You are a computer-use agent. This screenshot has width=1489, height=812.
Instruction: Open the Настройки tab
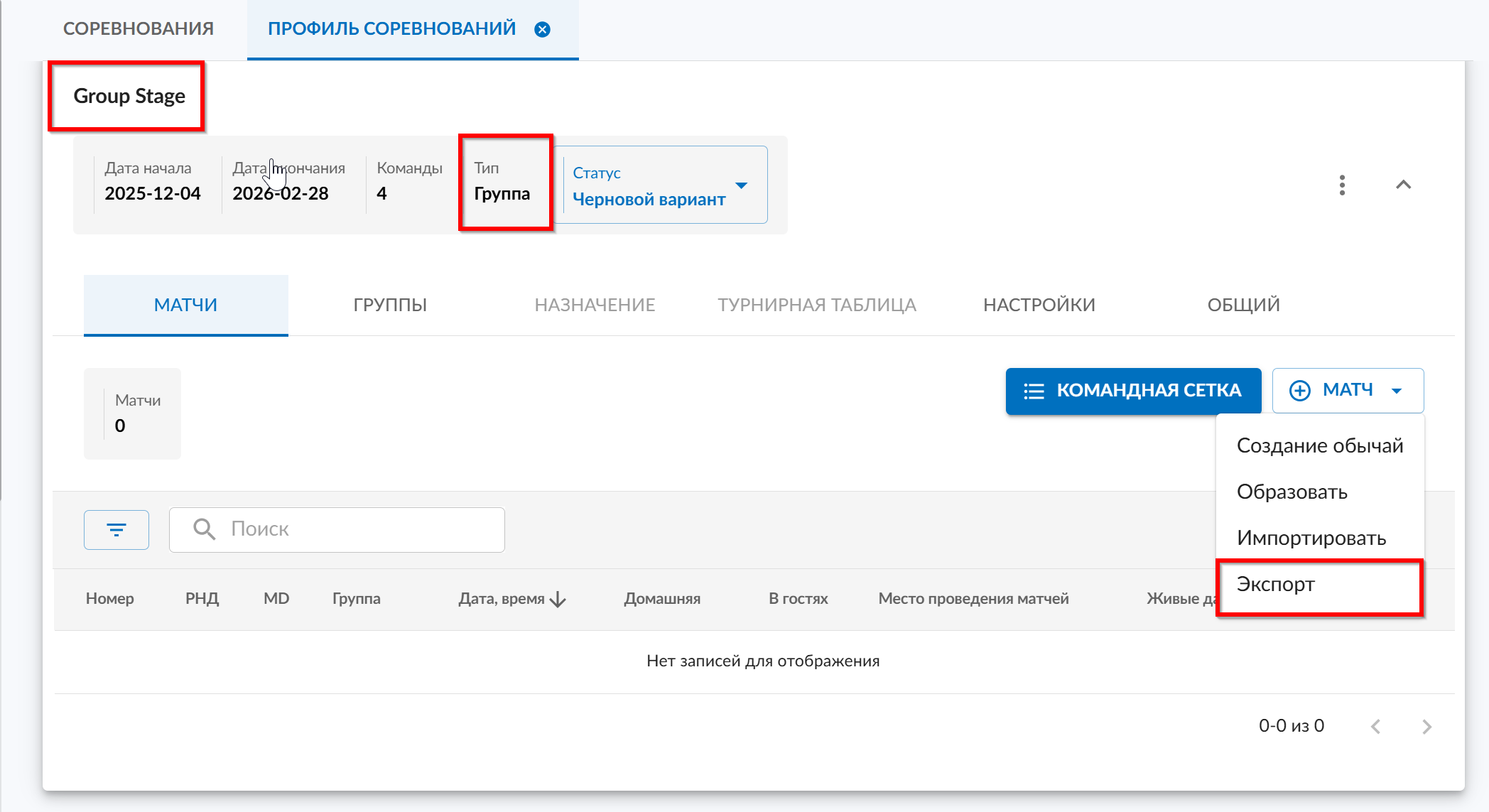(x=1039, y=305)
